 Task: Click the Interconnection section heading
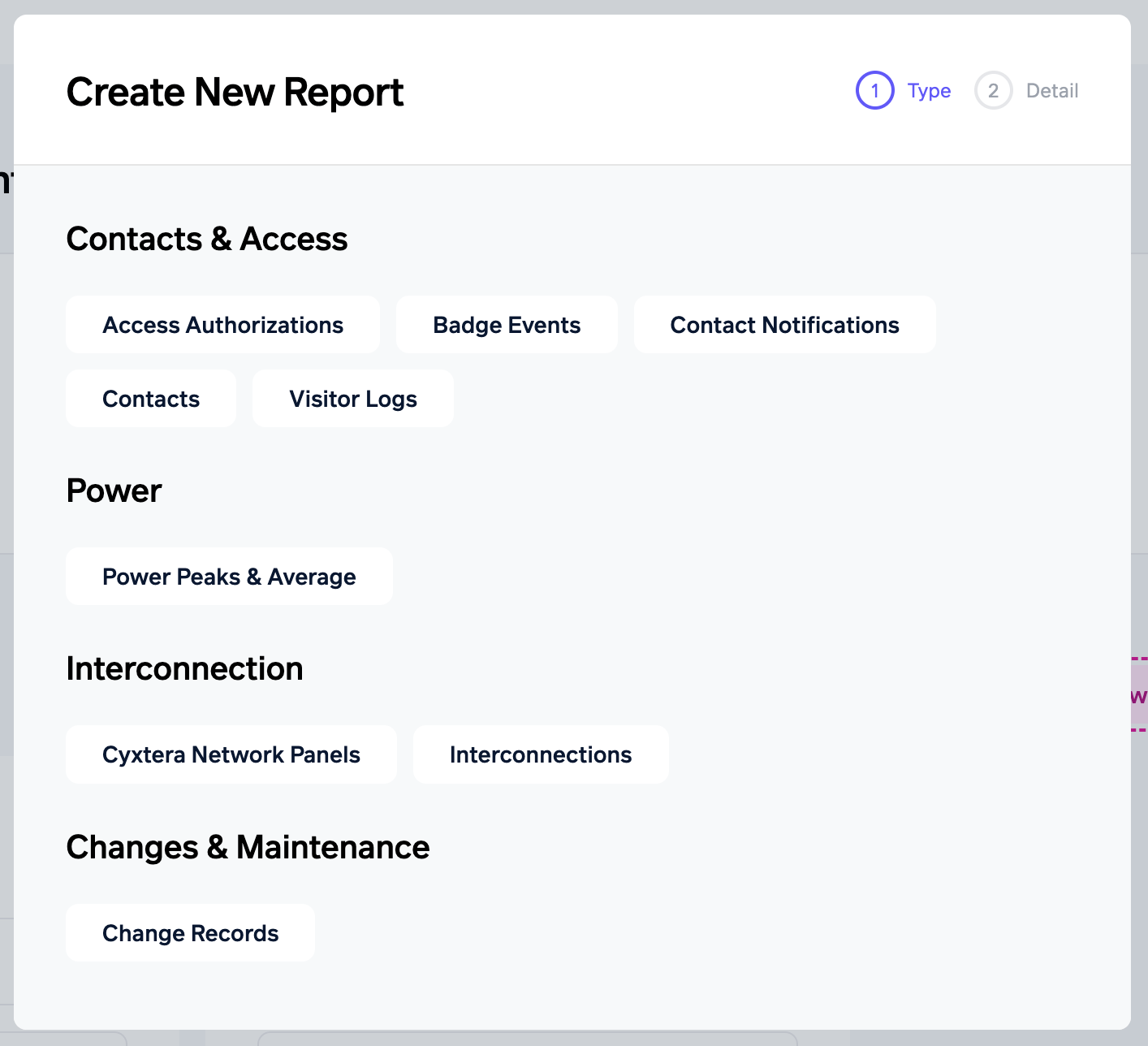click(x=185, y=668)
